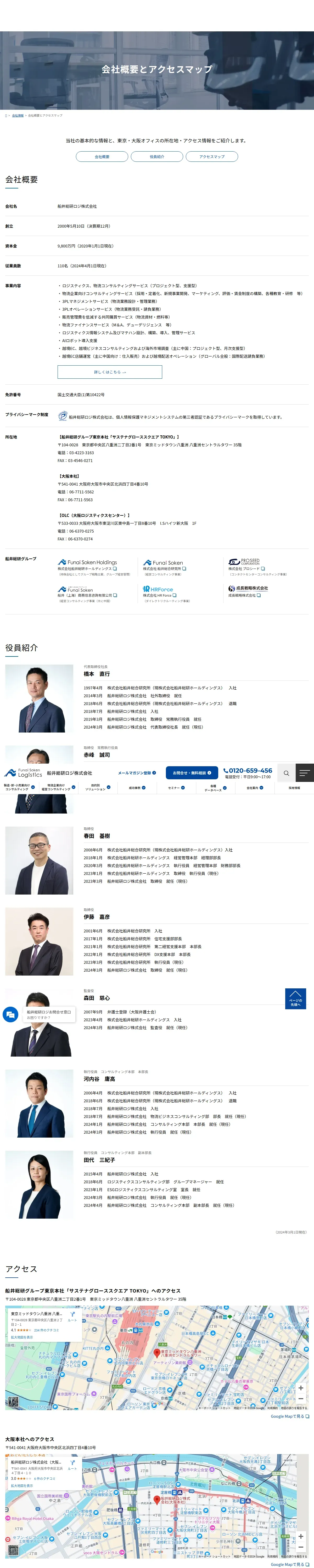Viewport: 314px width, 1568px height.
Task: Open 234件のクチコミ reviews on Tokyo map
Action: tap(46, 1330)
